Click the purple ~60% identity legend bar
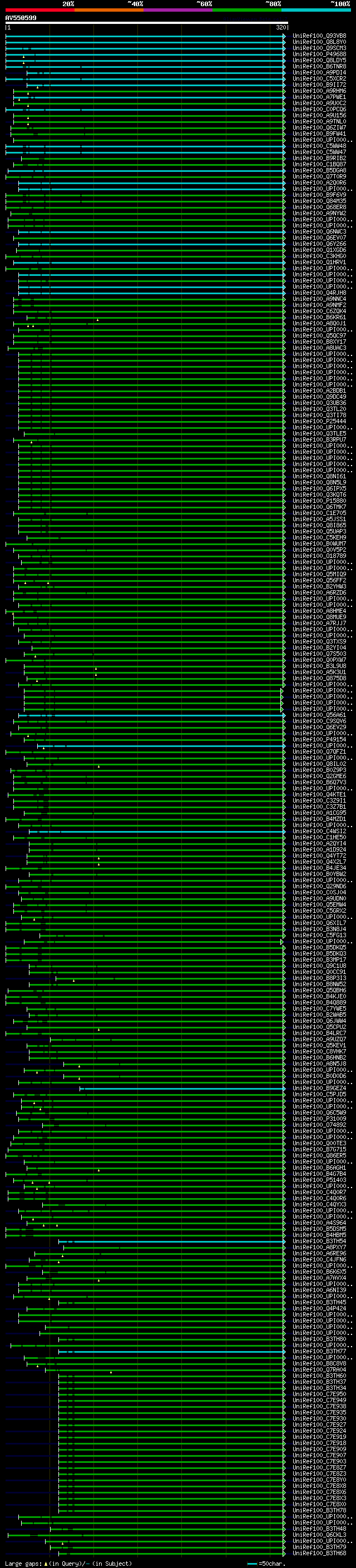 [177, 10]
